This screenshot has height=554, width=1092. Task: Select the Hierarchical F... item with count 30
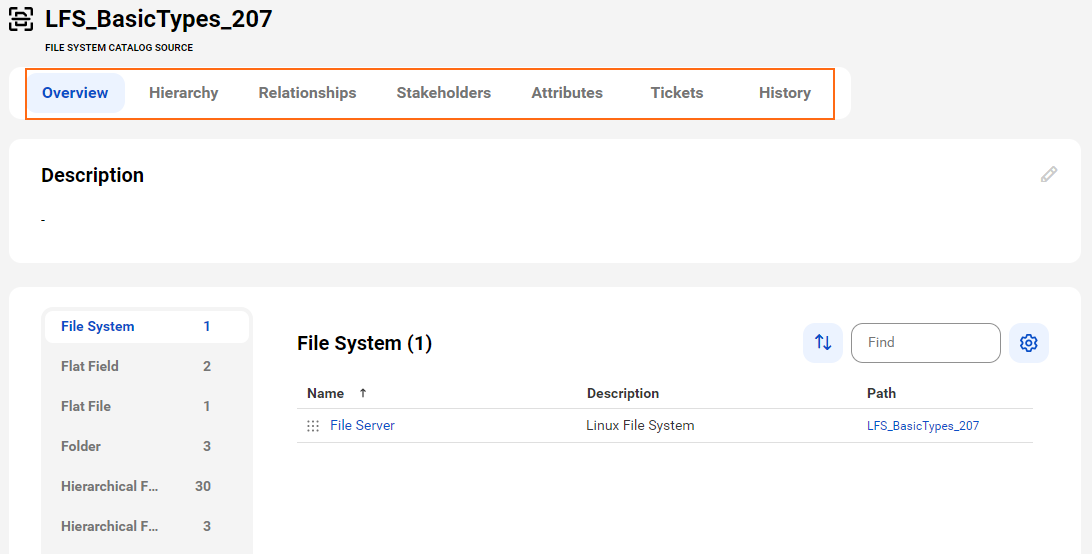pos(147,486)
